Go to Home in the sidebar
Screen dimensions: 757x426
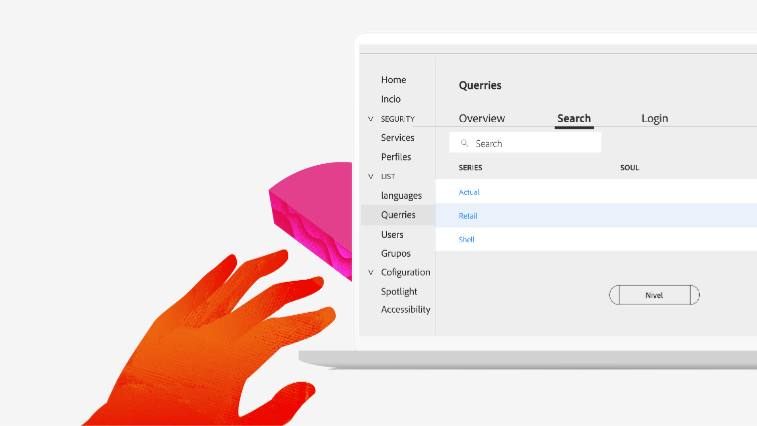[x=393, y=80]
